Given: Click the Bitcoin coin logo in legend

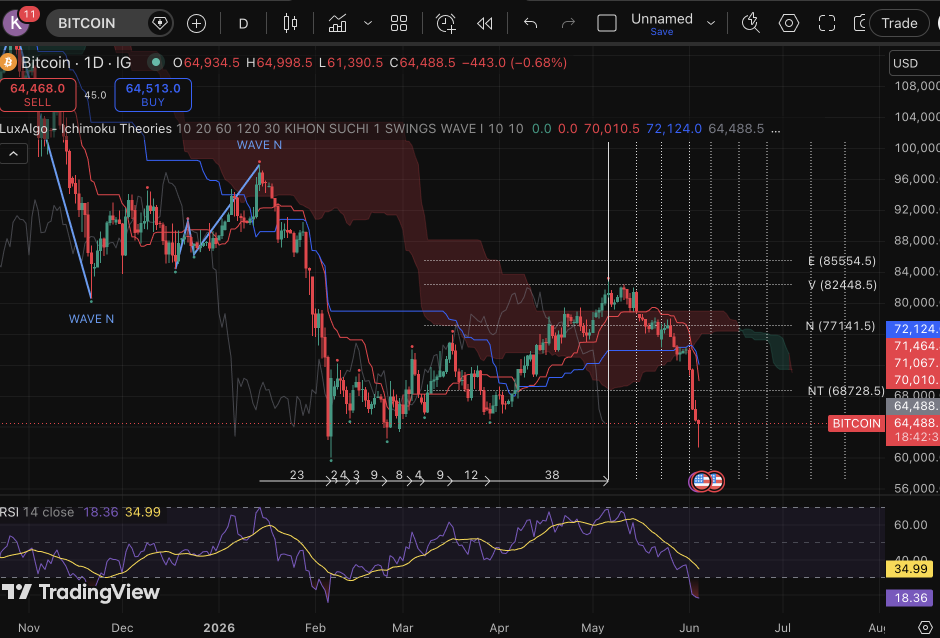Looking at the screenshot, I should [x=8, y=62].
